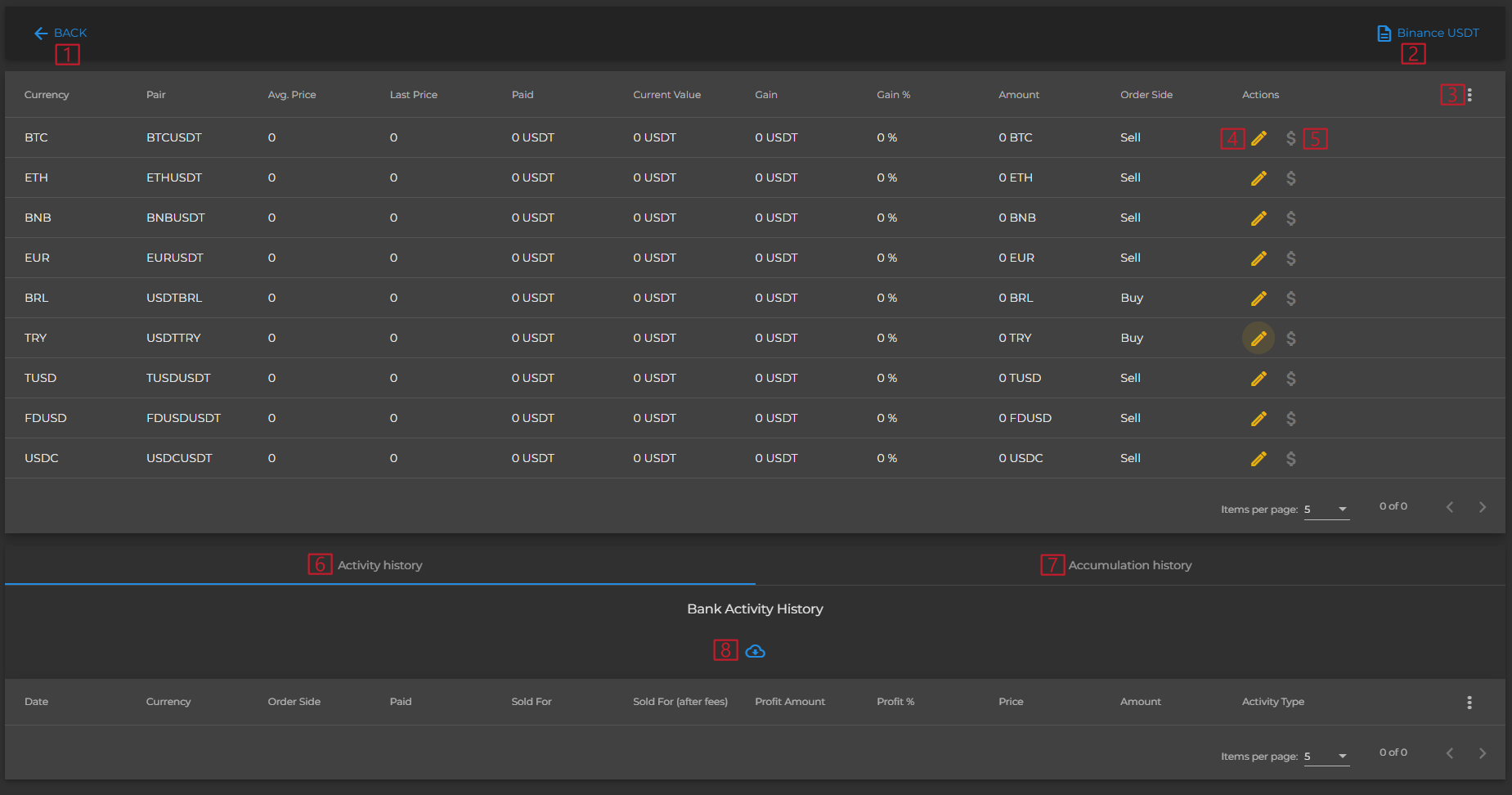Open the three-dot menu in currency table header

click(x=1469, y=95)
